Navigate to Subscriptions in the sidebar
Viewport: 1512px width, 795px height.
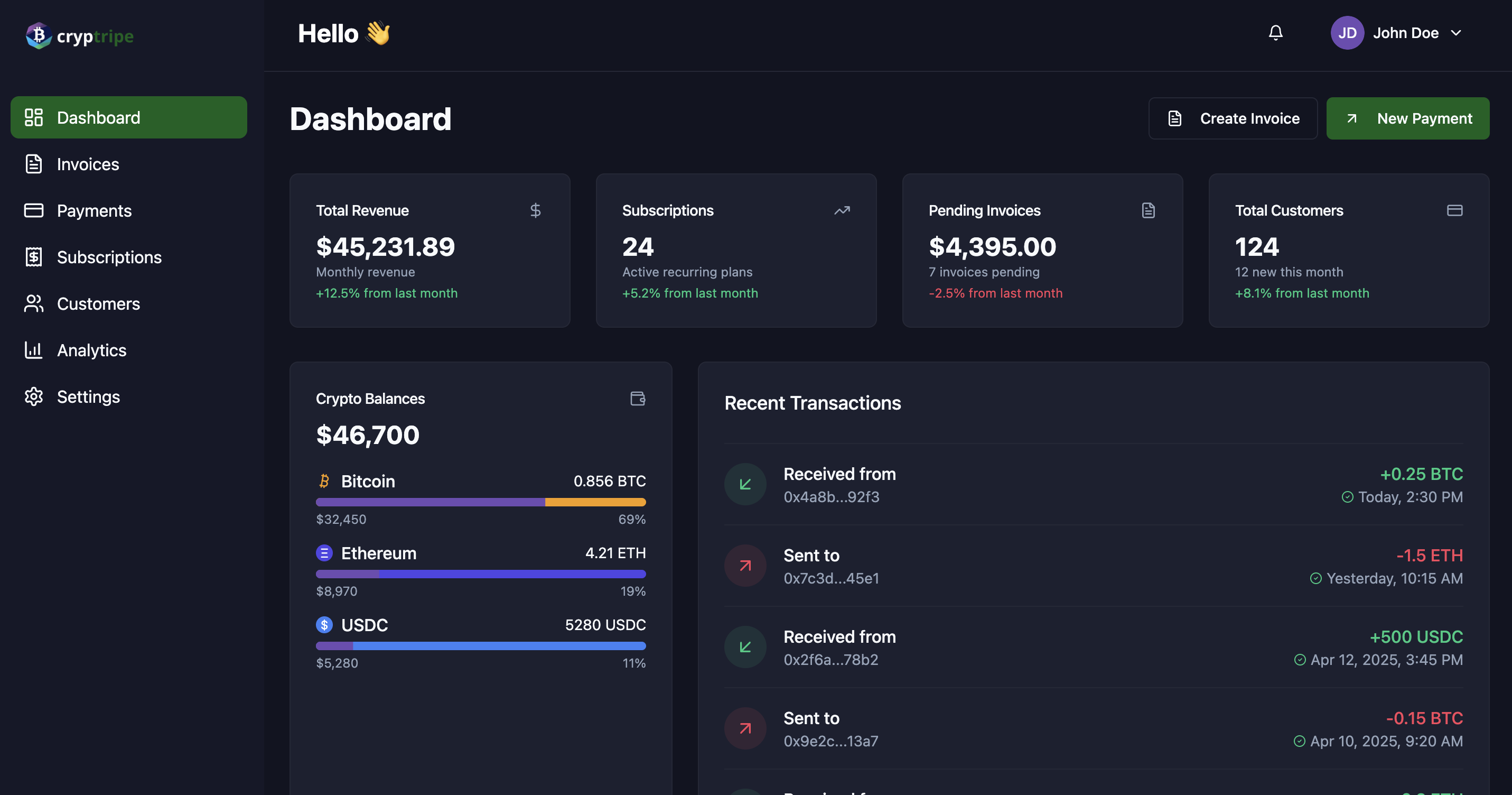tap(128, 256)
